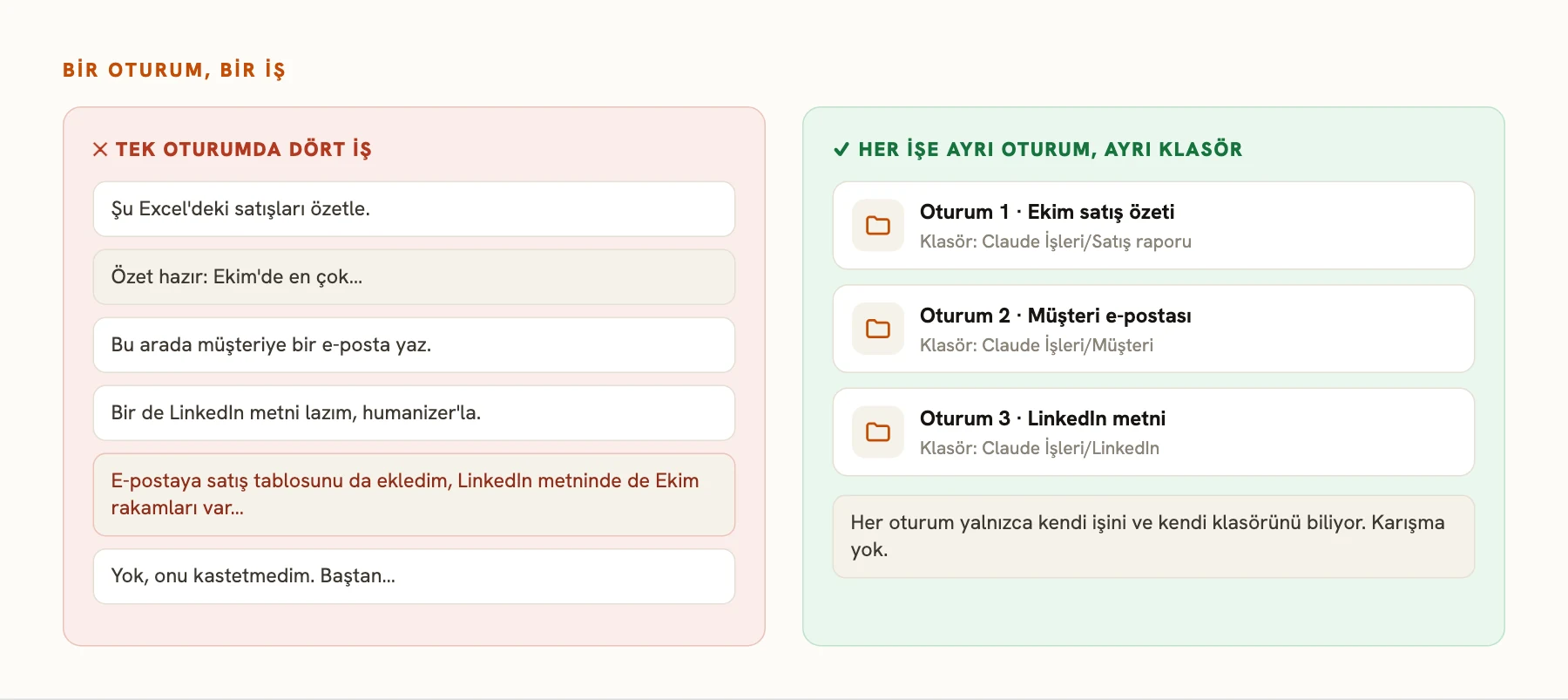Select the message 'Şu Excel'deki satışları özetle.'

point(414,209)
